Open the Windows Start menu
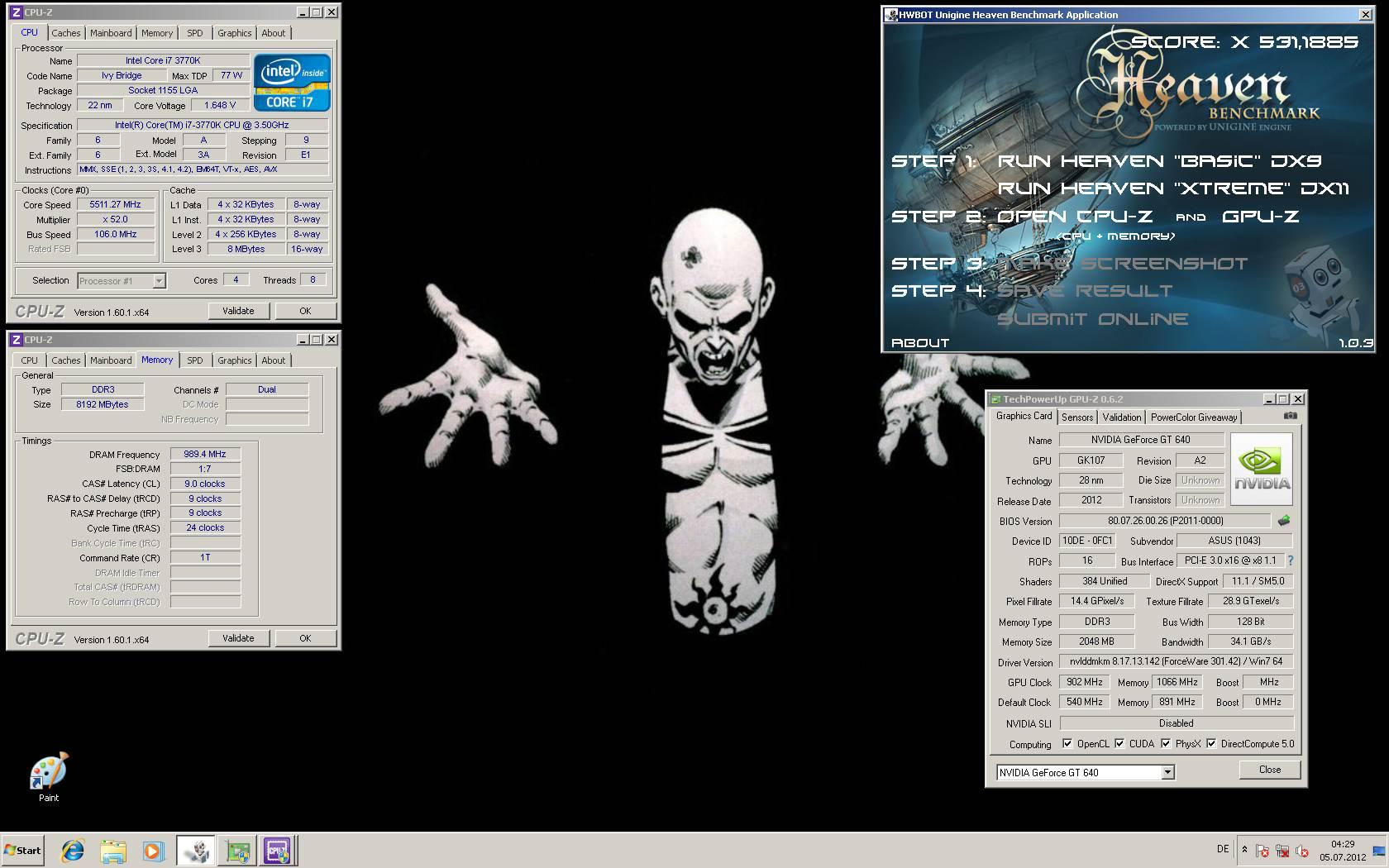 22,850
